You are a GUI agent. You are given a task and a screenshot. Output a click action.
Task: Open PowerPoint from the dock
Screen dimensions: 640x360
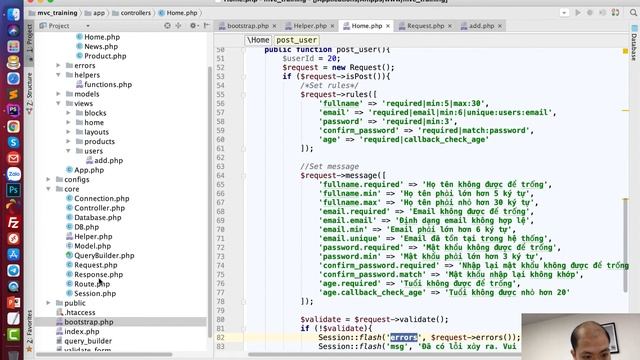coord(13,302)
